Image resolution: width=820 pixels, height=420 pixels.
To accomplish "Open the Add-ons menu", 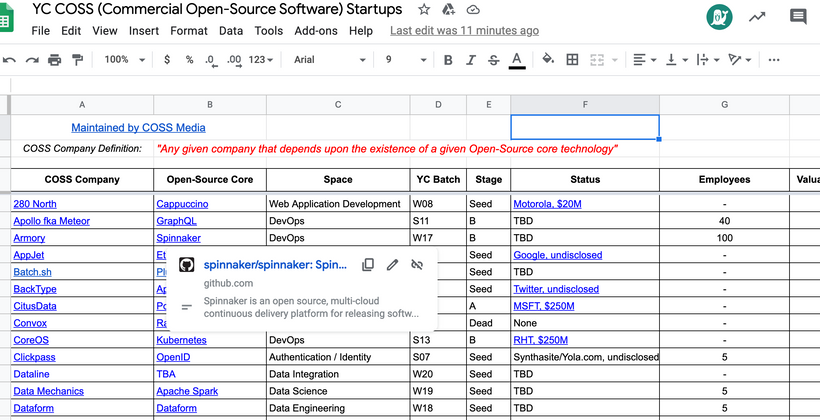I will point(316,31).
